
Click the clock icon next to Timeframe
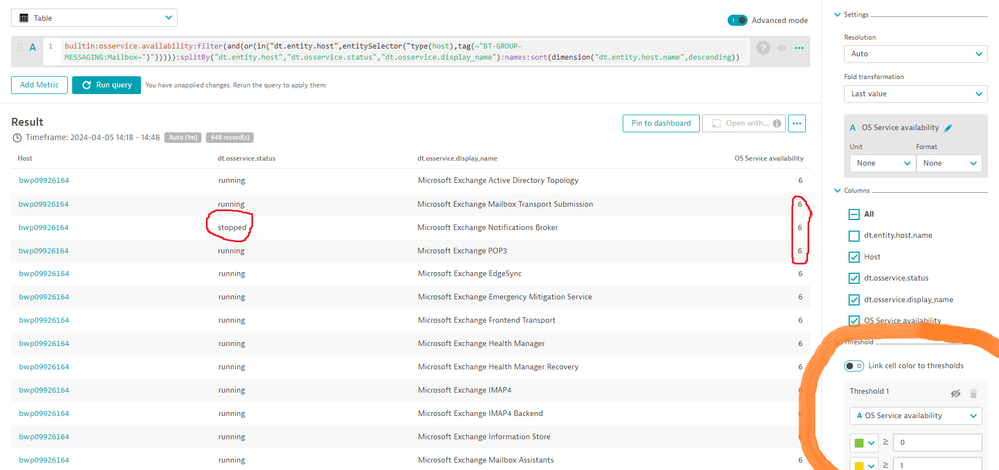[17, 138]
